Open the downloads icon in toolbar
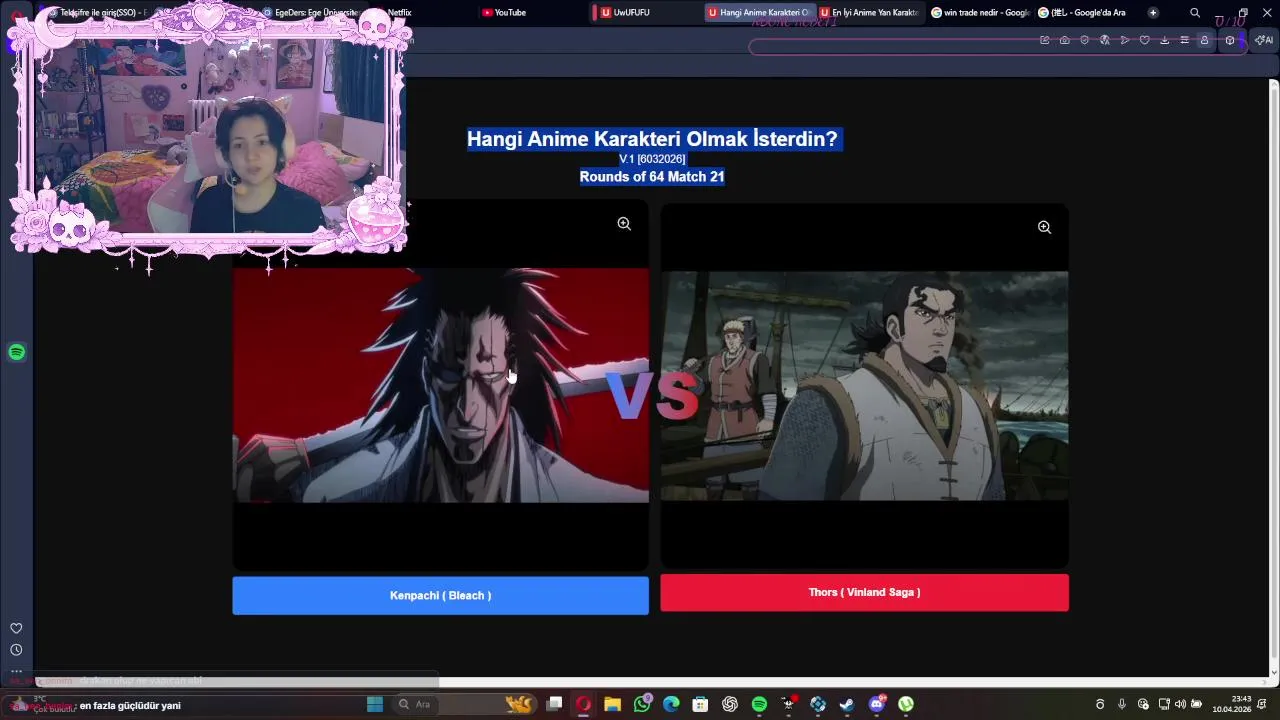The image size is (1280, 720). click(x=1165, y=40)
